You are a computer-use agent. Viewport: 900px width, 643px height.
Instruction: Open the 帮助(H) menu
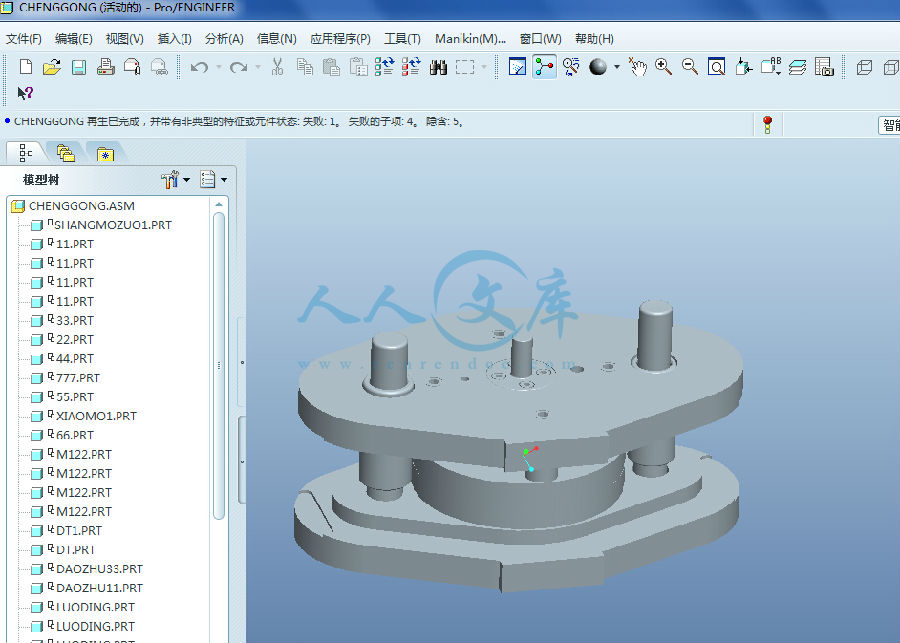pyautogui.click(x=595, y=39)
